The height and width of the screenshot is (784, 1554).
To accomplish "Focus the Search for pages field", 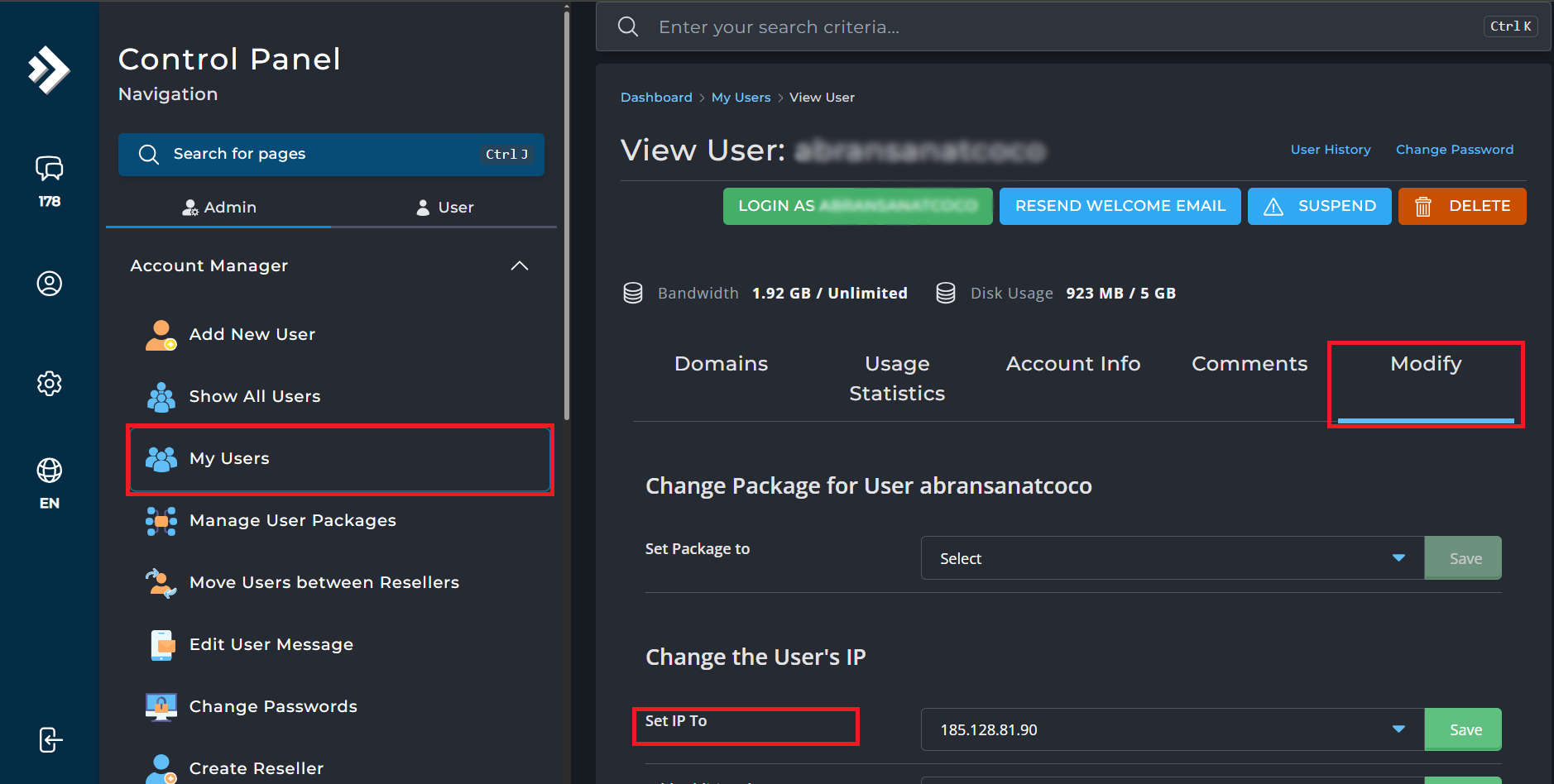I will pos(331,155).
